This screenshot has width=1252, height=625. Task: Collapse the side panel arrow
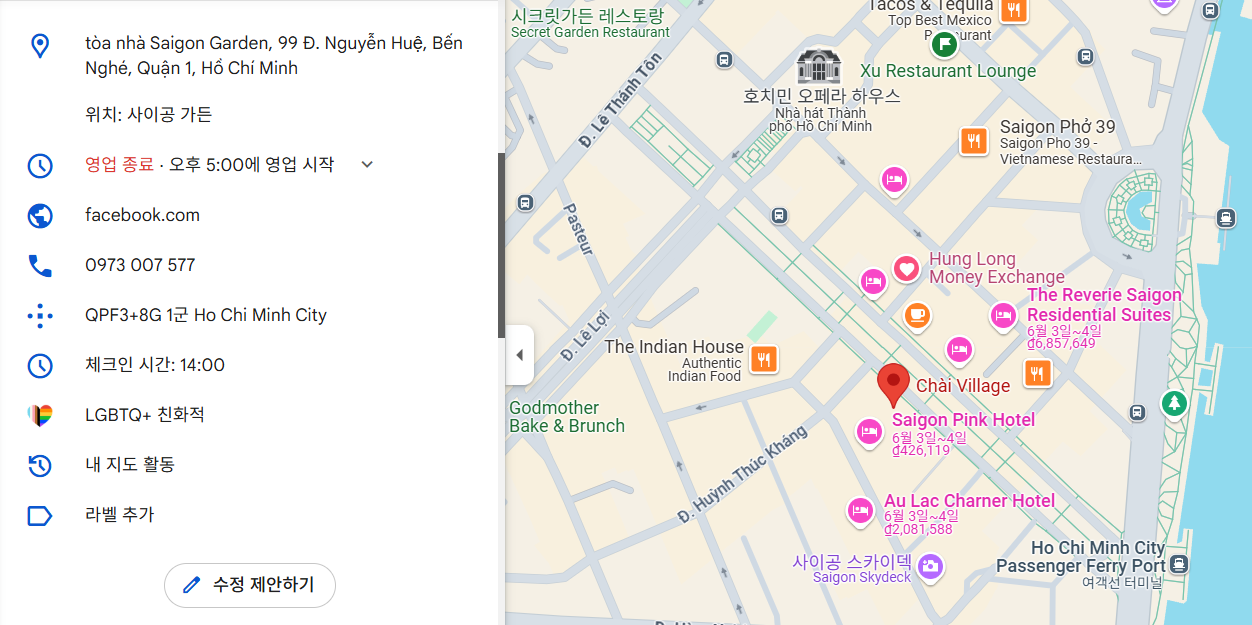(519, 355)
